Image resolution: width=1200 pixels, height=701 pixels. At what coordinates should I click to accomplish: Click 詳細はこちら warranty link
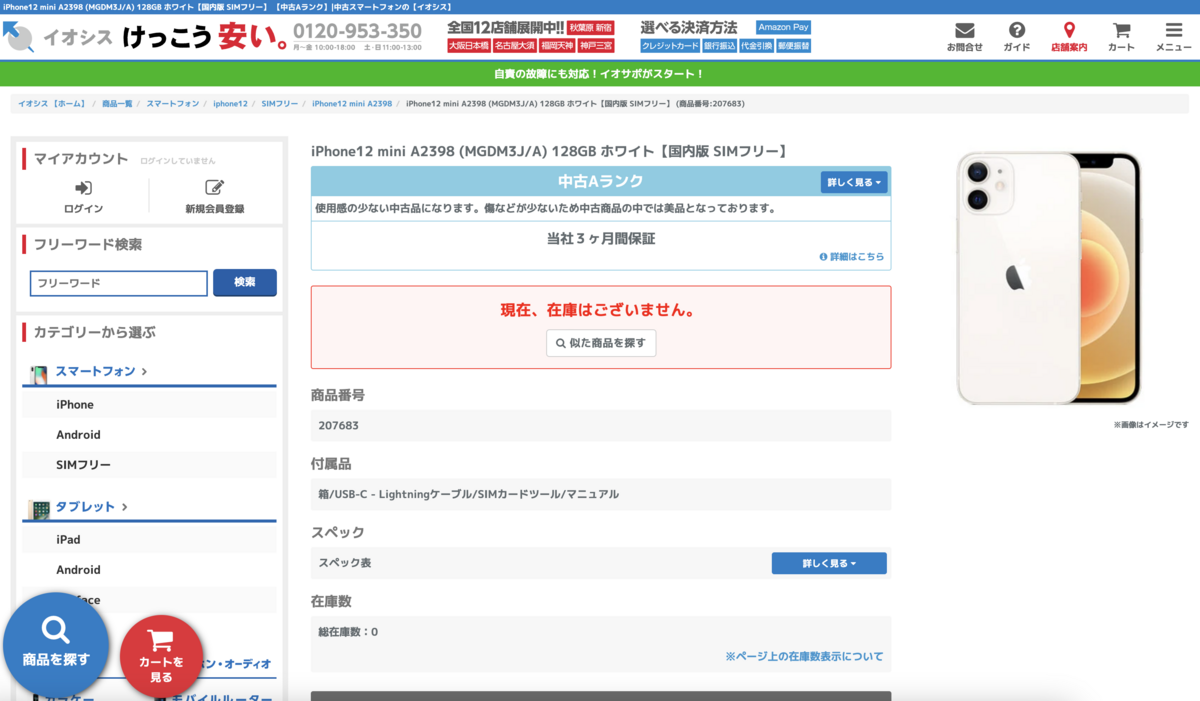[x=852, y=257]
